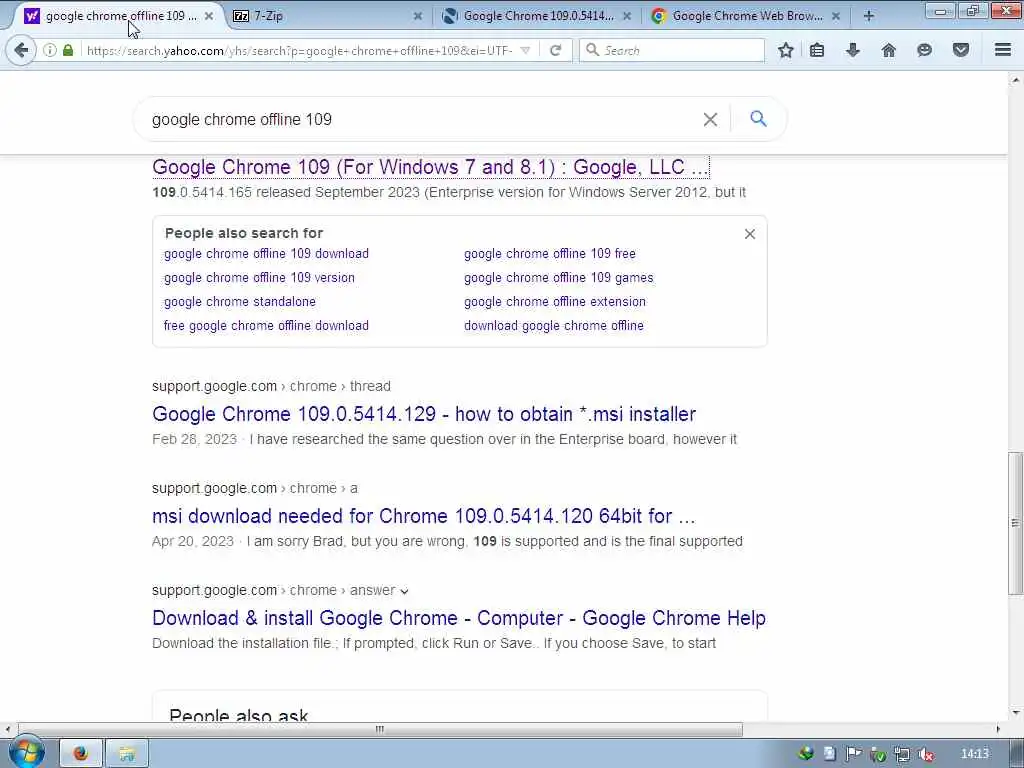This screenshot has height=768, width=1024.
Task: Search google chrome offline 109 download
Action: coord(266,253)
